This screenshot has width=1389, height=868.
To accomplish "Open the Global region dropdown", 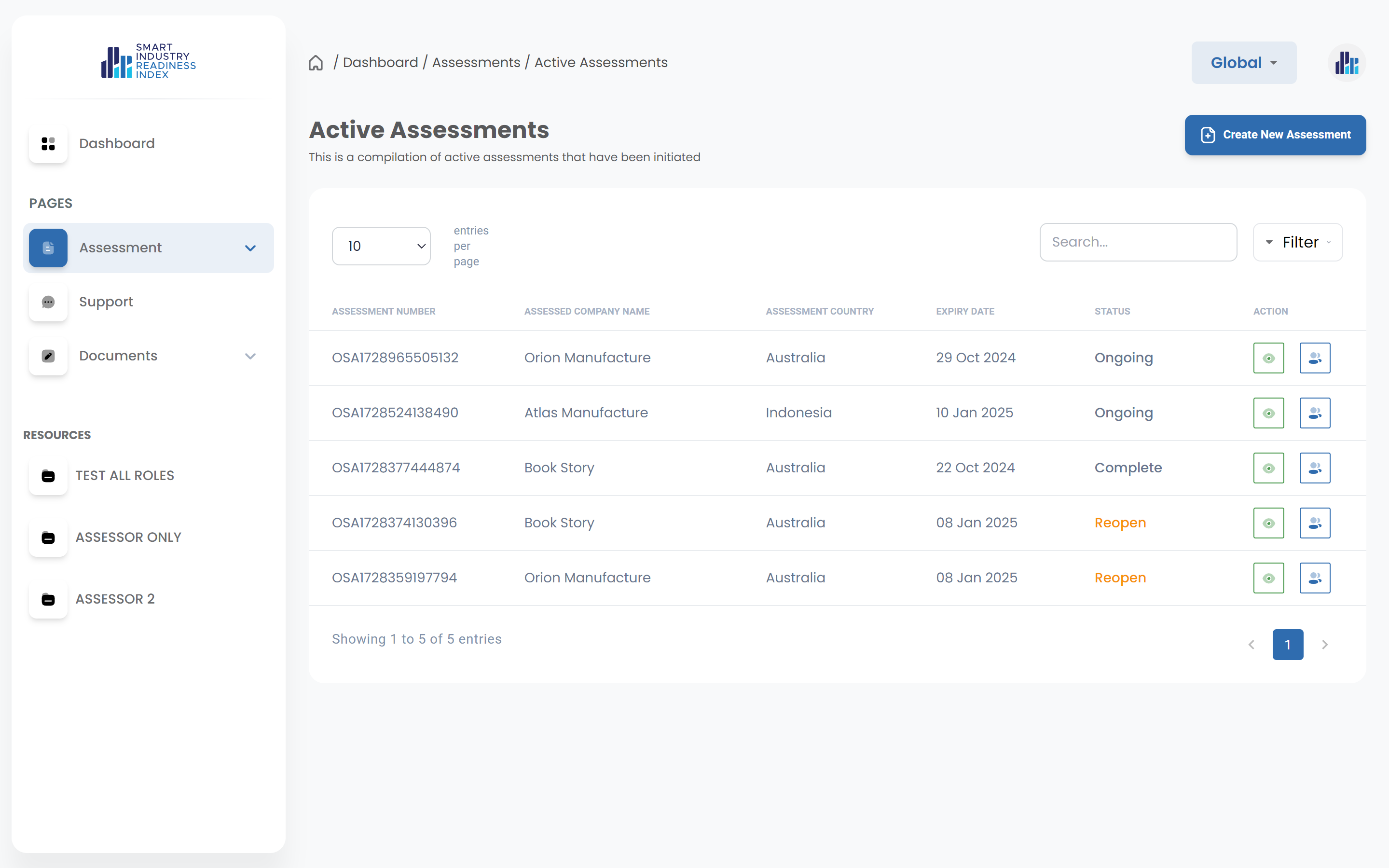I will (1243, 63).
